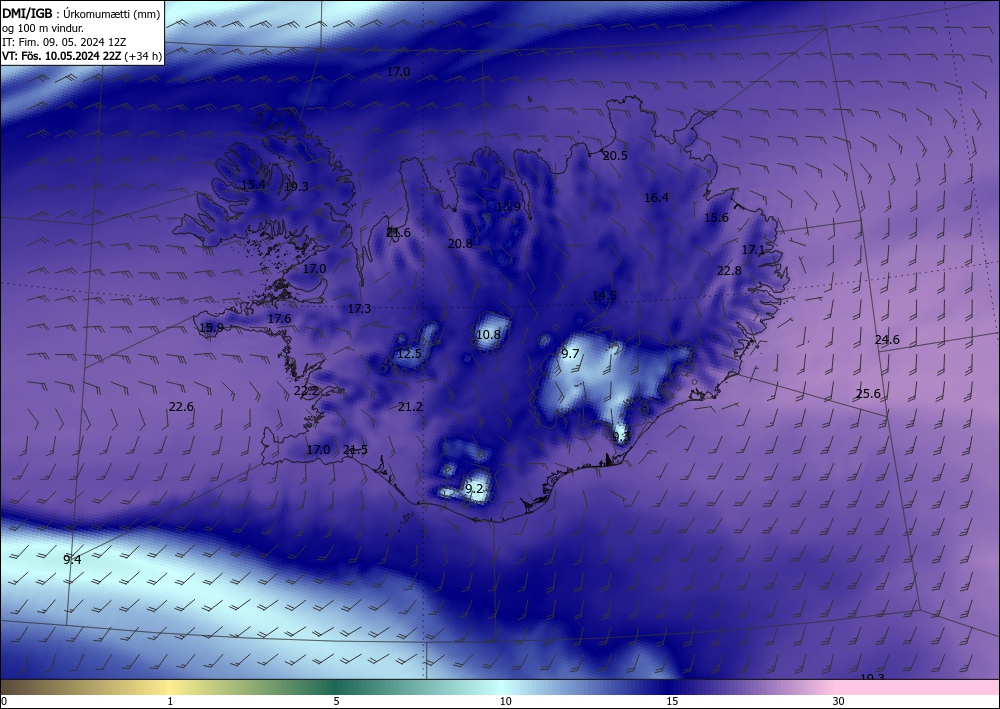
Task: Click the legend tick label 5
Action: [336, 701]
